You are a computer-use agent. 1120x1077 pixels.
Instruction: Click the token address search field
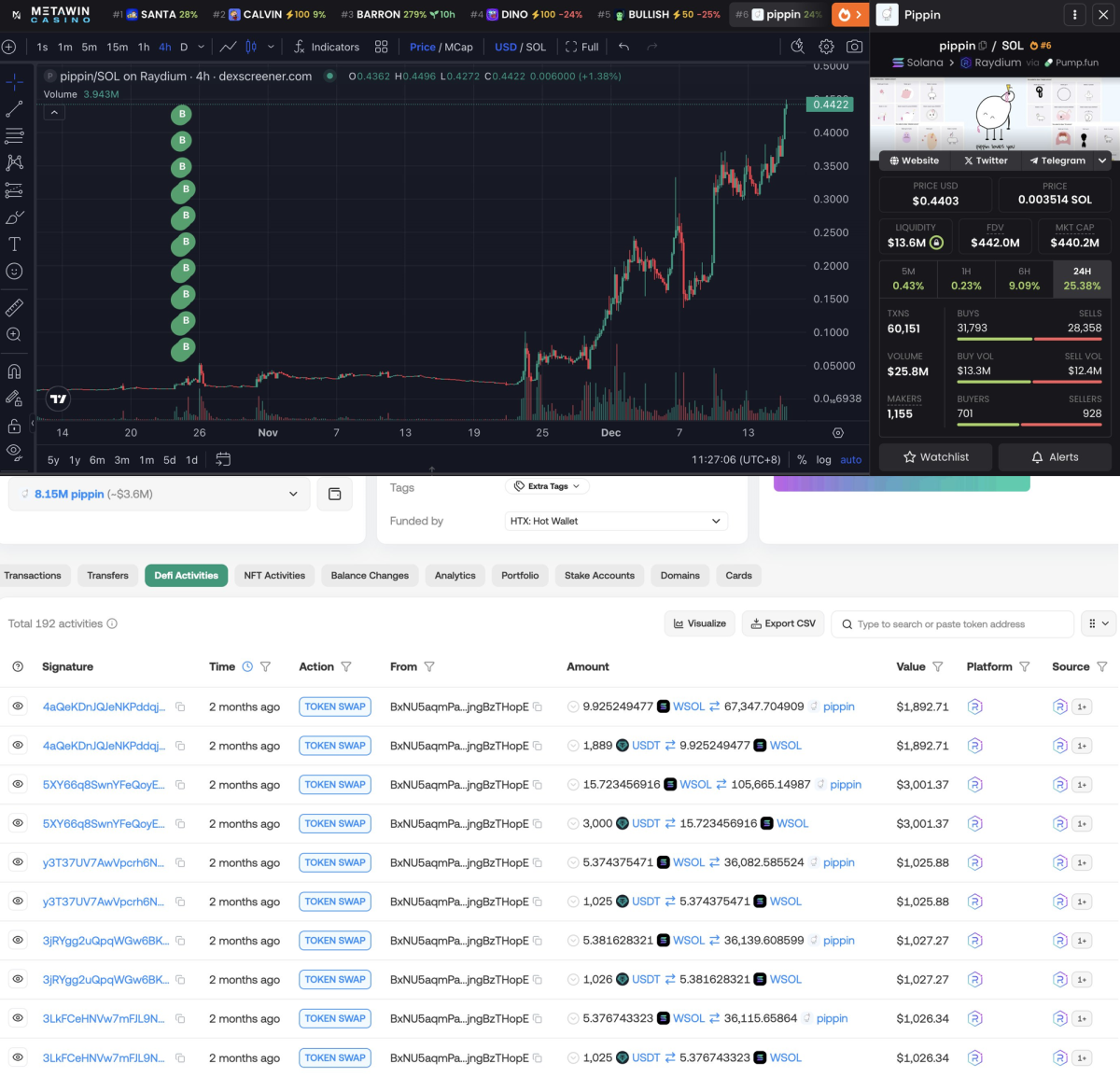coord(952,624)
